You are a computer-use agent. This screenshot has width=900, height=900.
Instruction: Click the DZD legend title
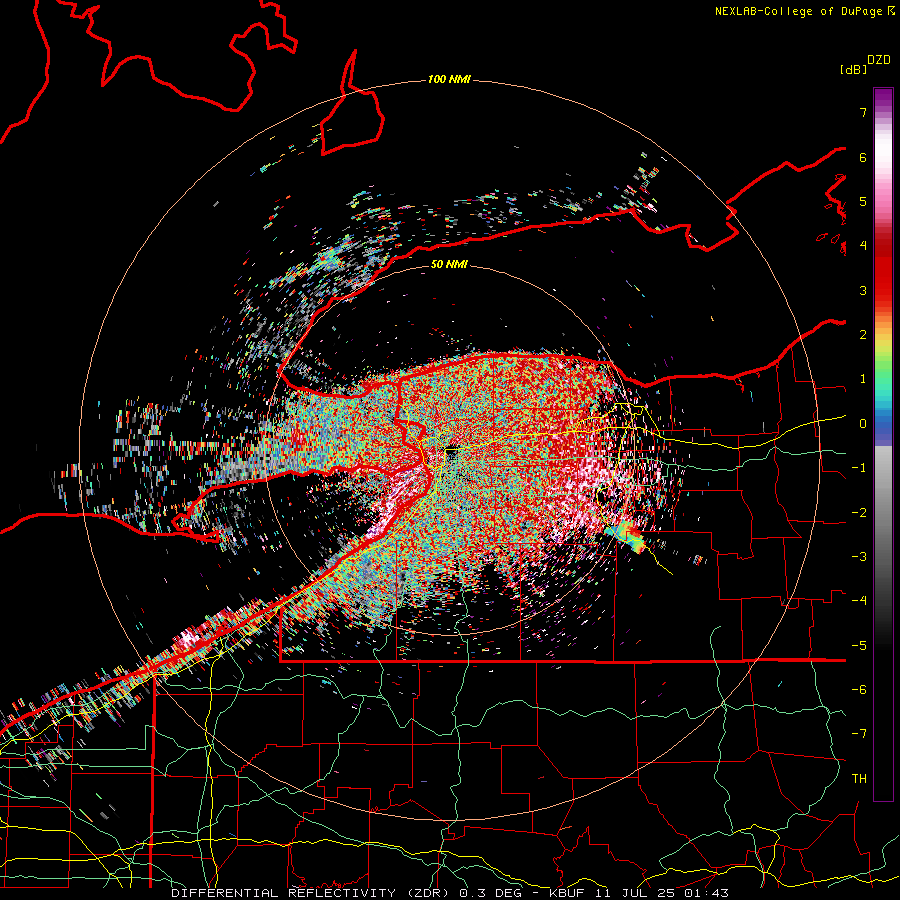[x=879, y=60]
